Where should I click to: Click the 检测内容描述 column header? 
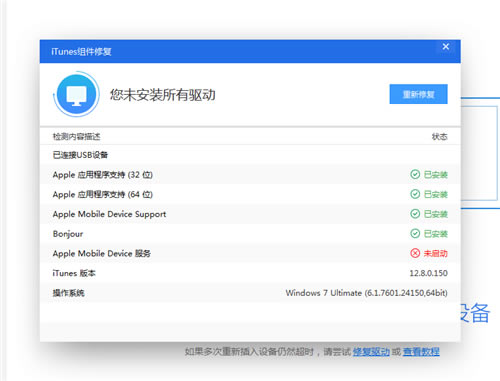click(76, 136)
